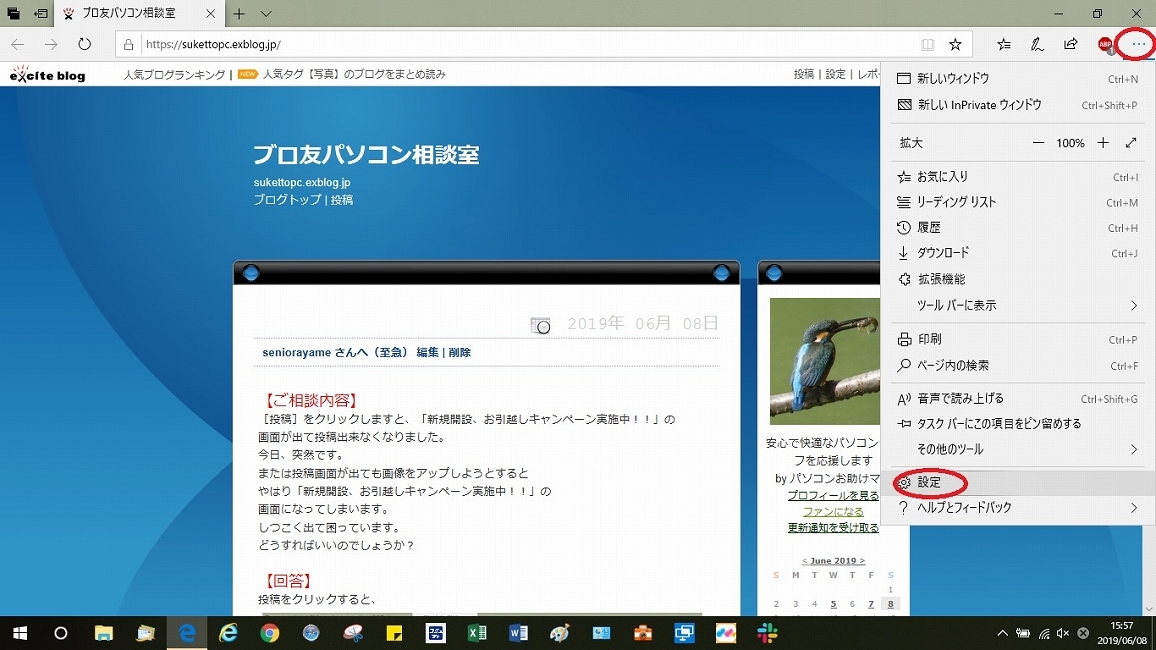Select date 5 in the June calendar
This screenshot has height=650, width=1156.
coord(833,604)
